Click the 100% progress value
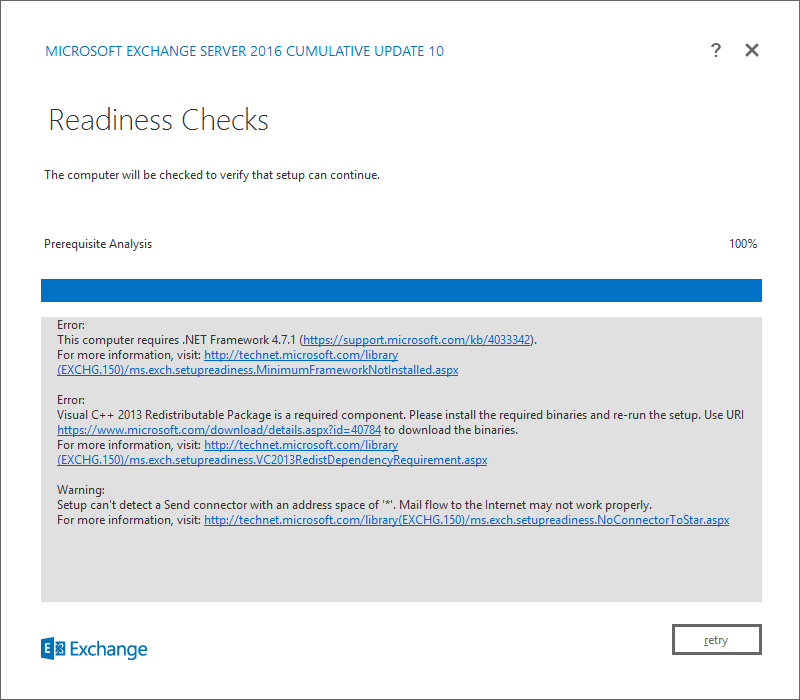This screenshot has height=700, width=800. (743, 244)
